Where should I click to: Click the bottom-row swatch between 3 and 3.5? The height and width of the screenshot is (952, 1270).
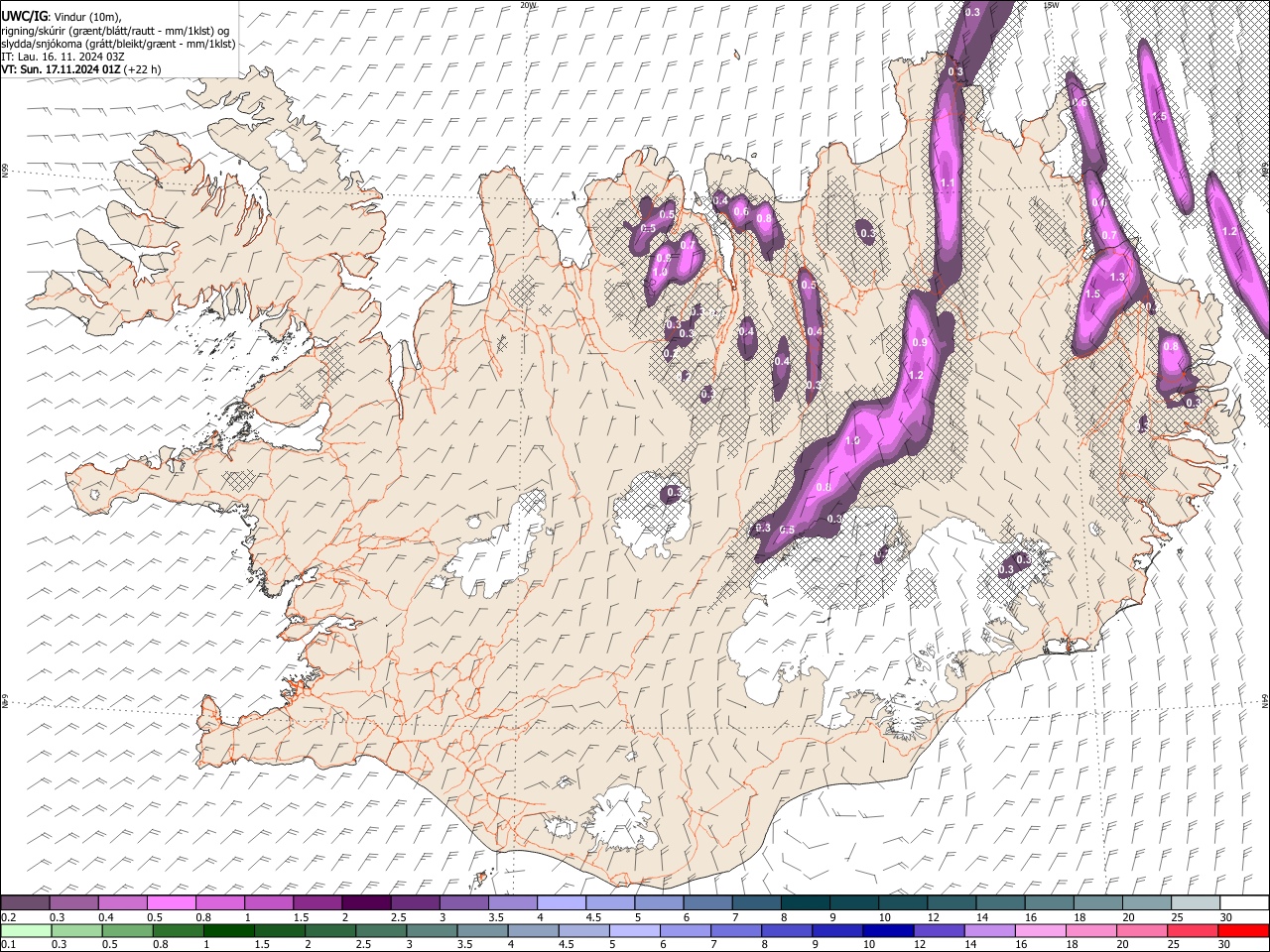pyautogui.click(x=432, y=930)
